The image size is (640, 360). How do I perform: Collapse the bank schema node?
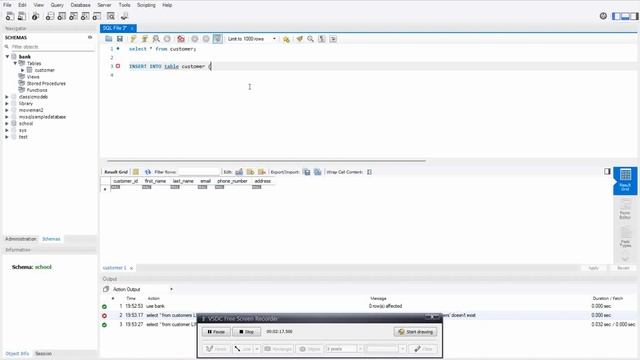(7, 57)
